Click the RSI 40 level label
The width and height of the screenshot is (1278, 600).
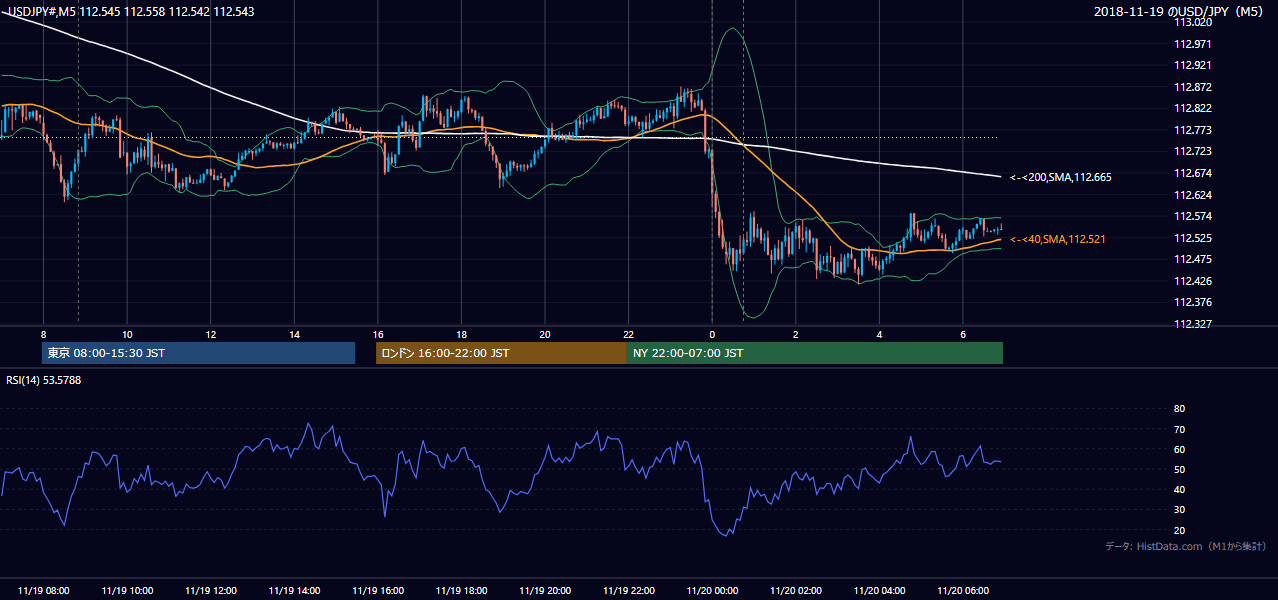coord(1179,489)
